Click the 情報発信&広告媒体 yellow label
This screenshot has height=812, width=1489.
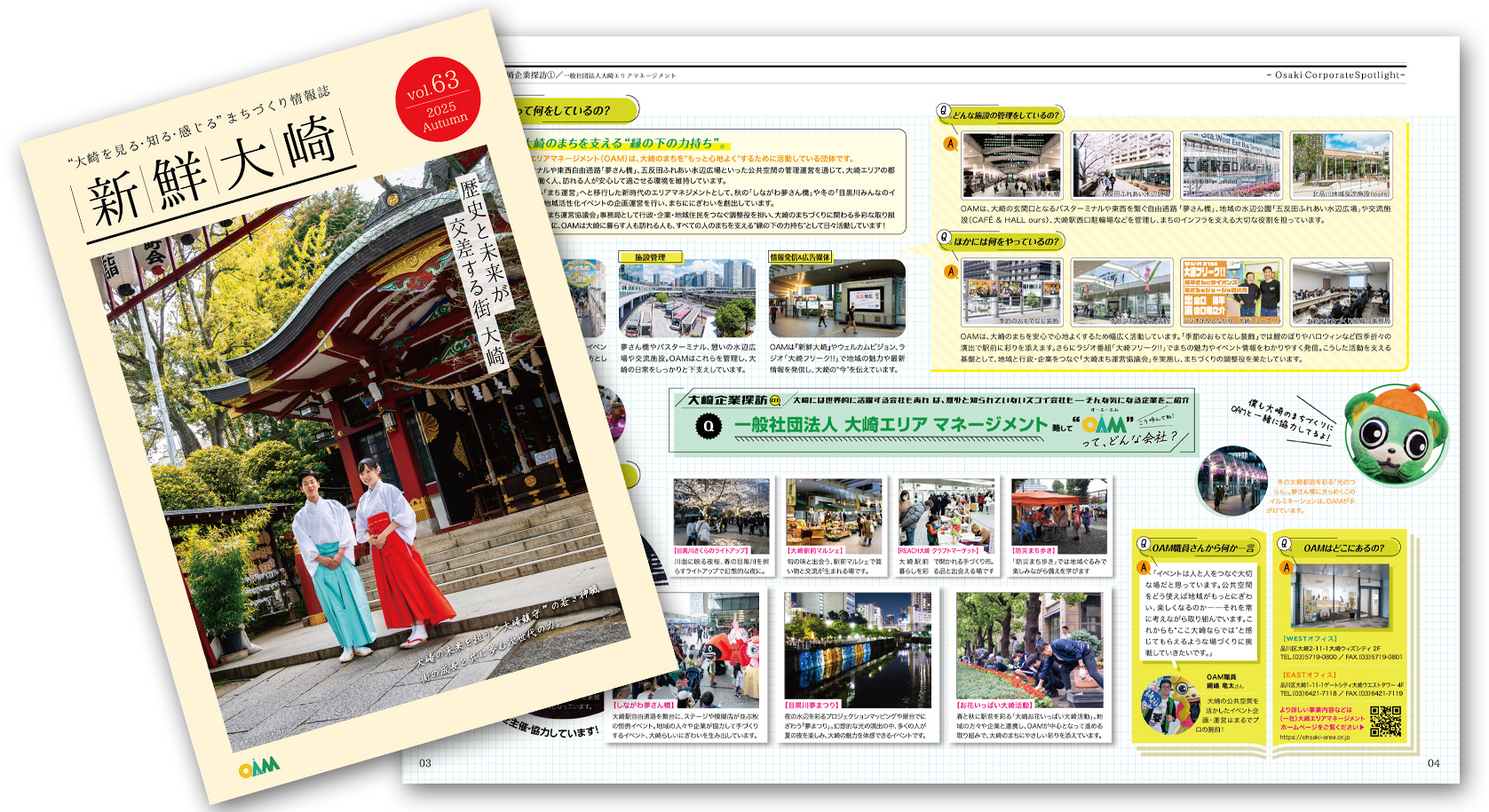(x=800, y=257)
